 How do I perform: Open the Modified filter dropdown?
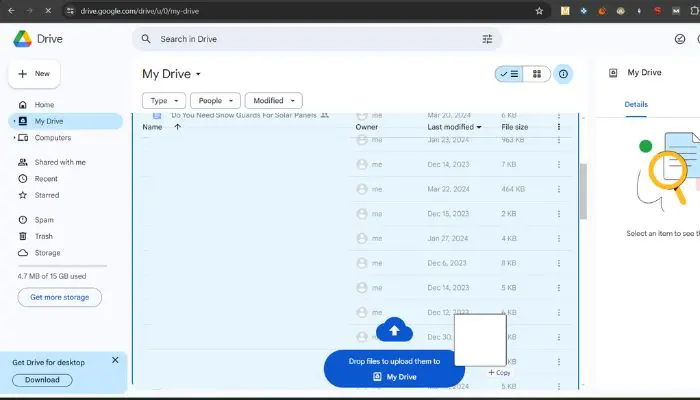[x=274, y=100]
